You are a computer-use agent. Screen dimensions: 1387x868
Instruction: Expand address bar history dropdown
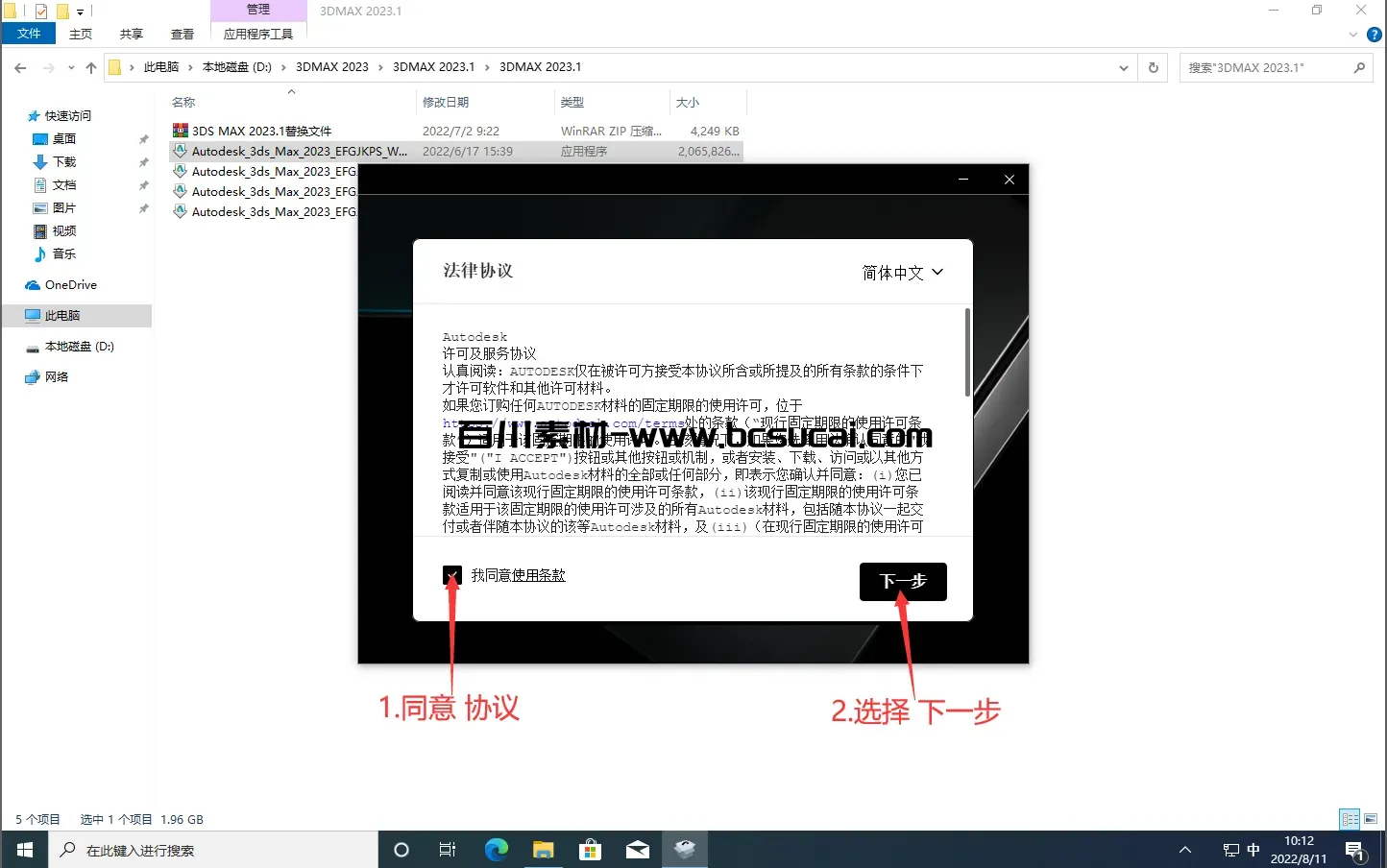1123,67
